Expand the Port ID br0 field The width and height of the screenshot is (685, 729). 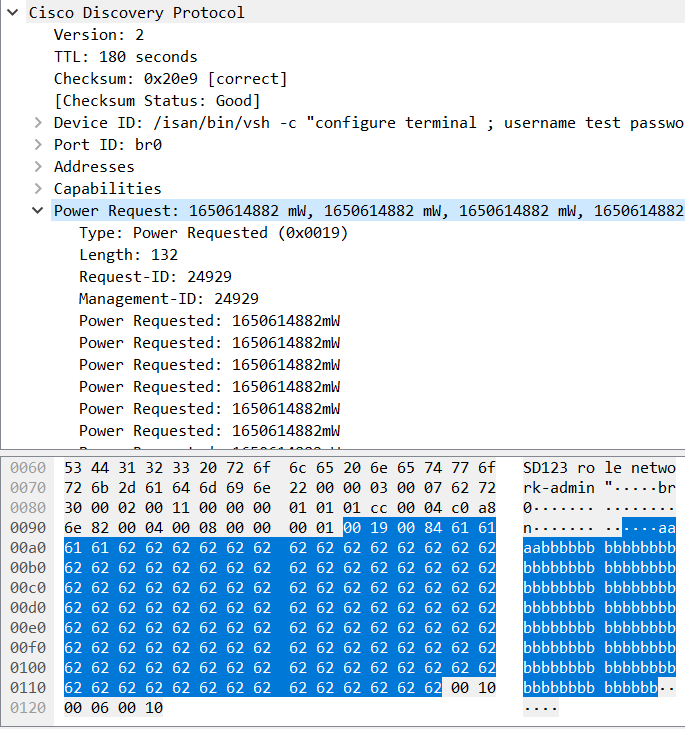tap(38, 145)
